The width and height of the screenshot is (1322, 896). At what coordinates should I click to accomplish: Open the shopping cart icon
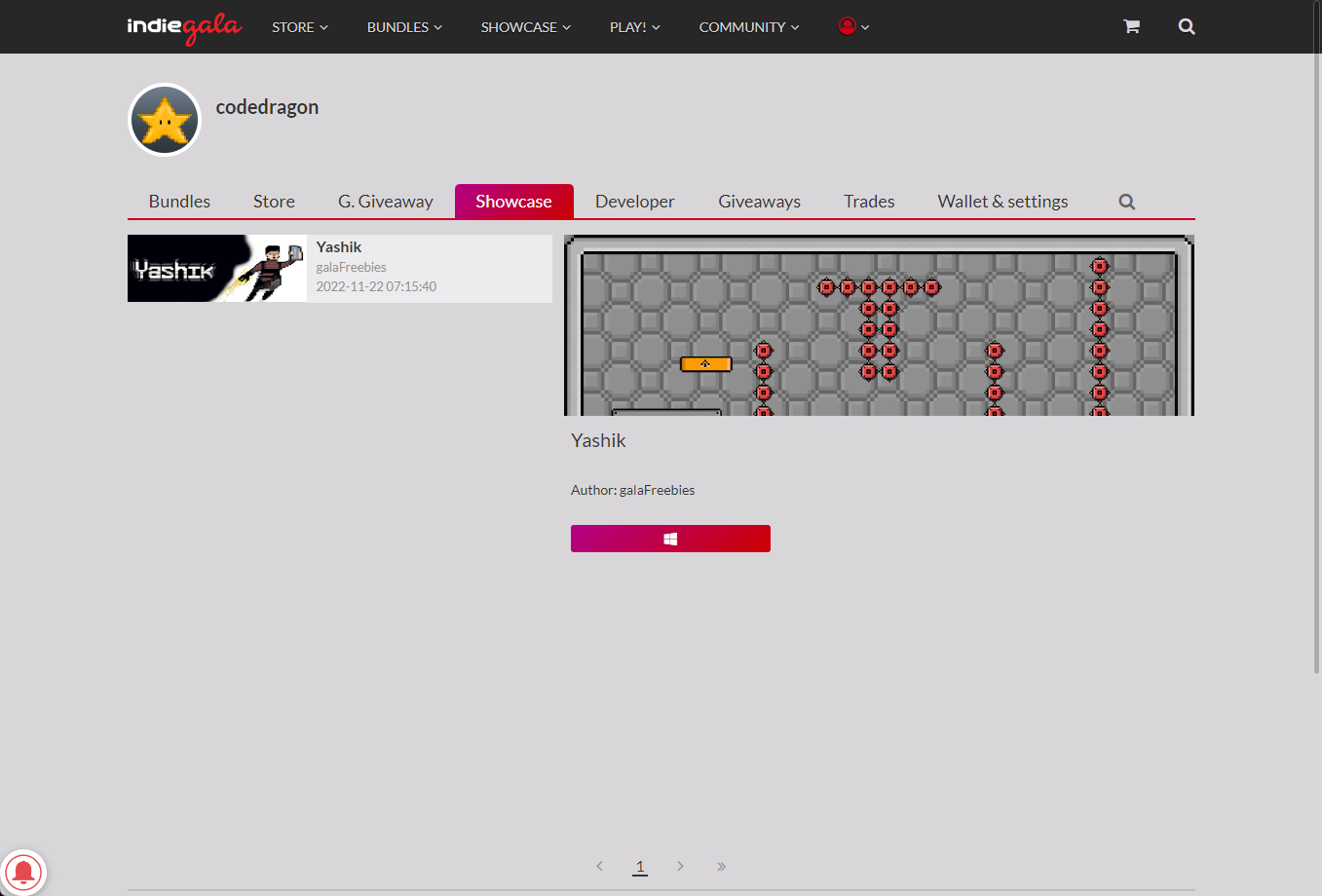(1131, 26)
